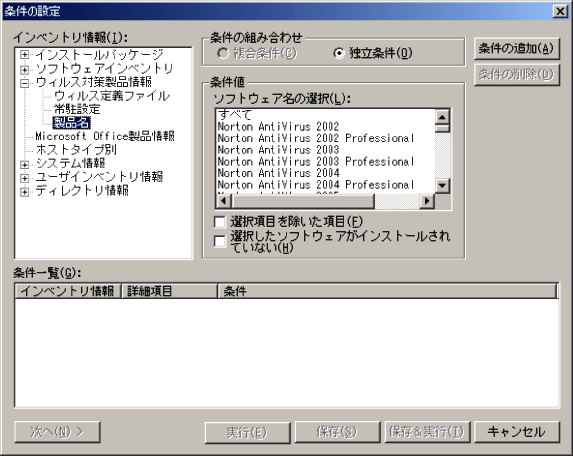The width and height of the screenshot is (573, 456).
Task: Select Microsoft Office製品情報 in the tree
Action: pos(105,136)
